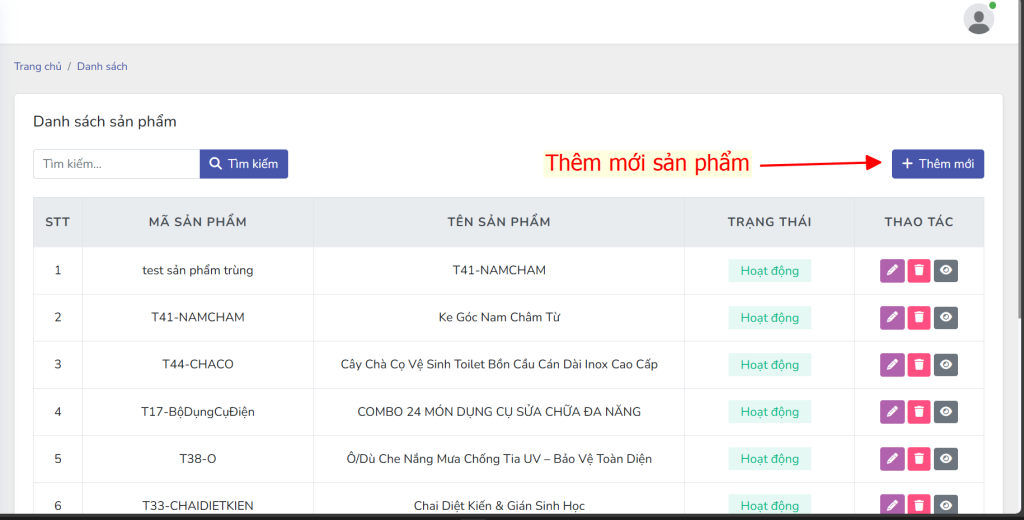
Task: View details of row 1 via eye icon
Action: 946,270
